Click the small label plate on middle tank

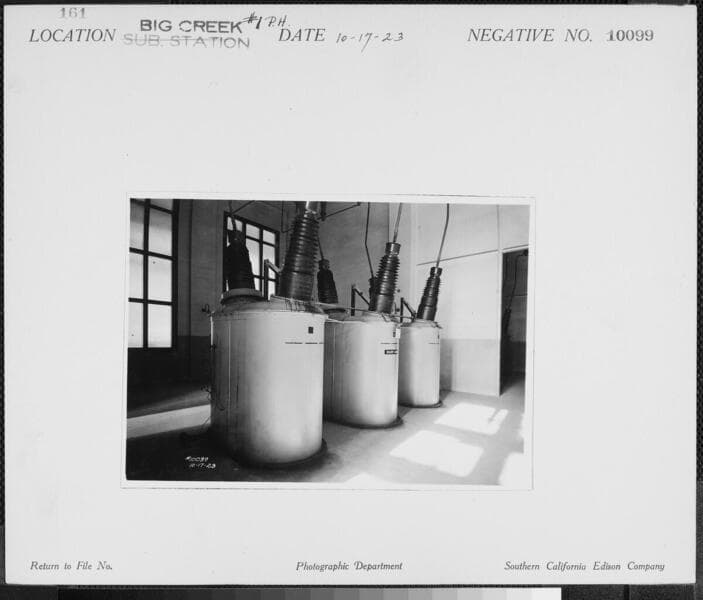pyautogui.click(x=390, y=351)
